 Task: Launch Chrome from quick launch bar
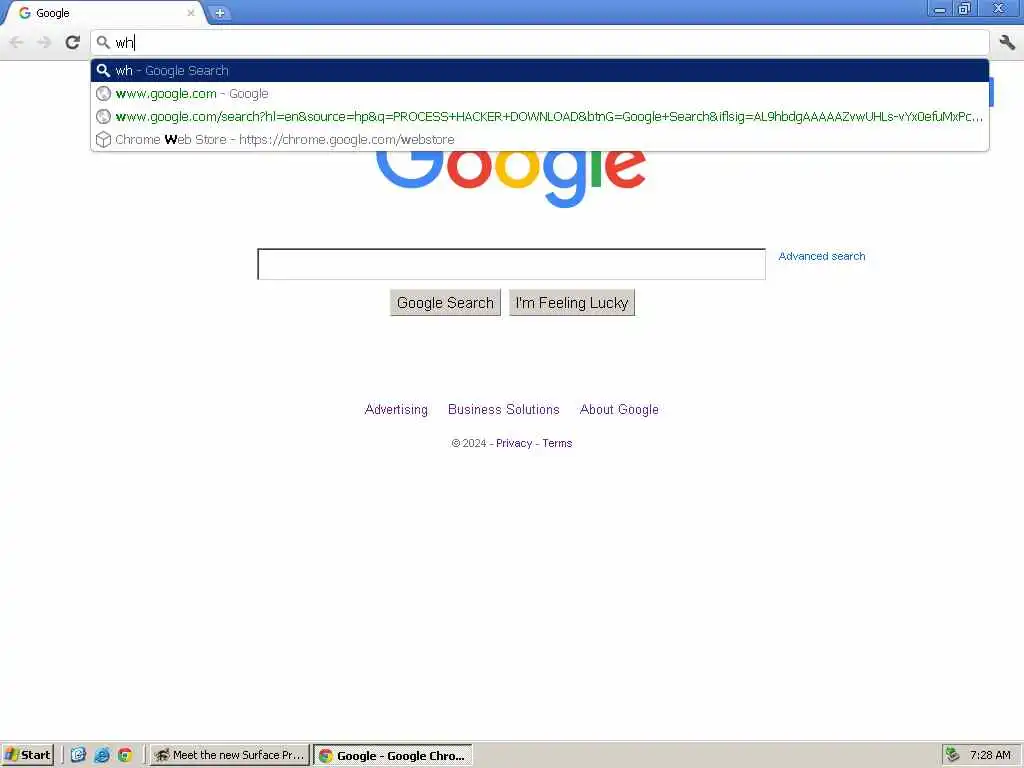(x=125, y=755)
